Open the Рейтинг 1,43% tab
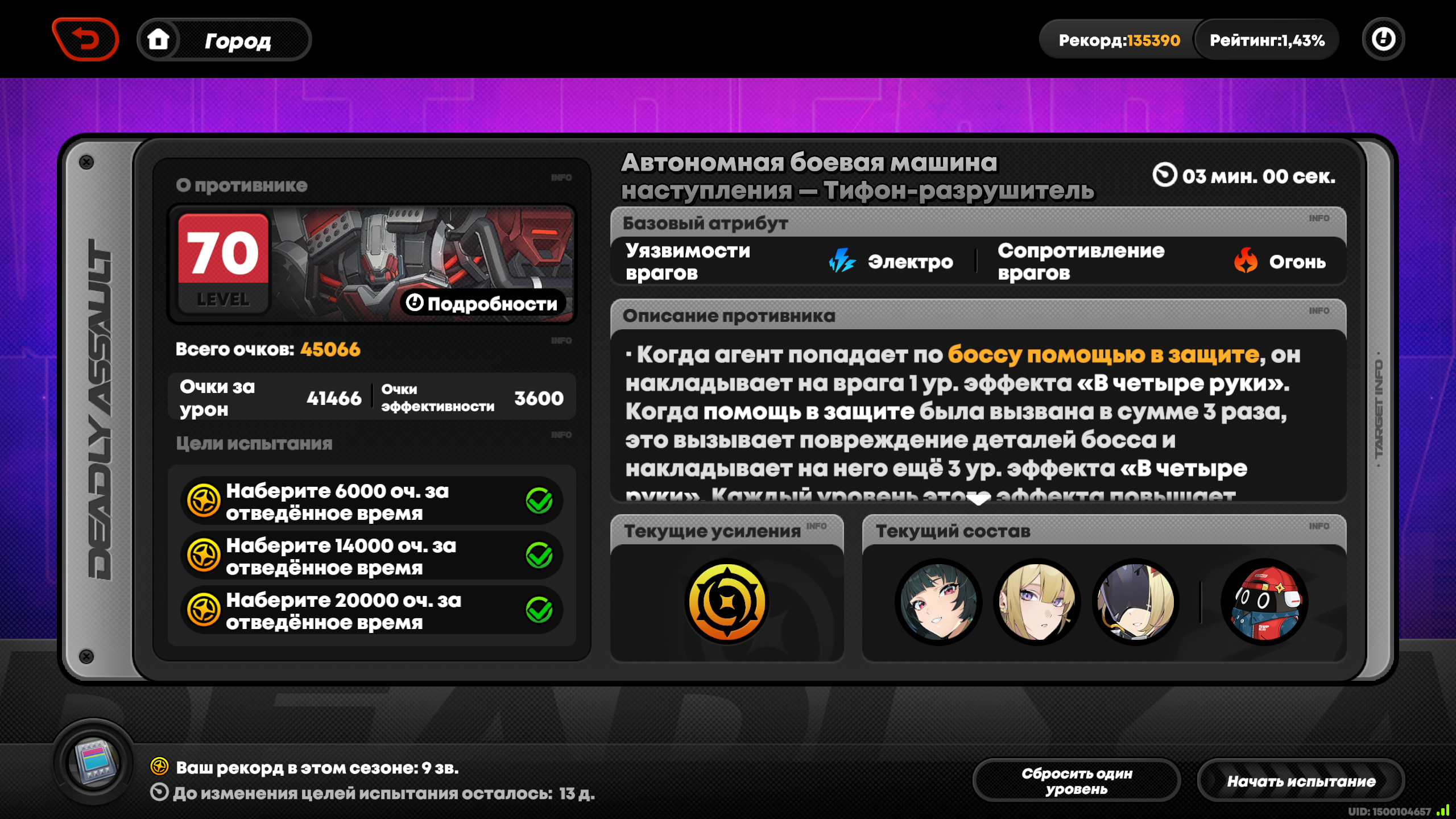The width and height of the screenshot is (1456, 819). (1267, 40)
